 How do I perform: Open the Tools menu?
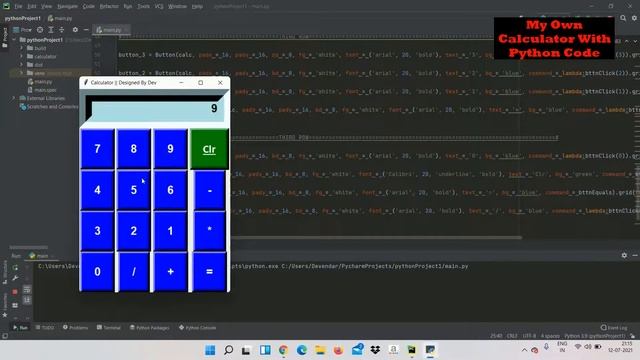point(143,7)
